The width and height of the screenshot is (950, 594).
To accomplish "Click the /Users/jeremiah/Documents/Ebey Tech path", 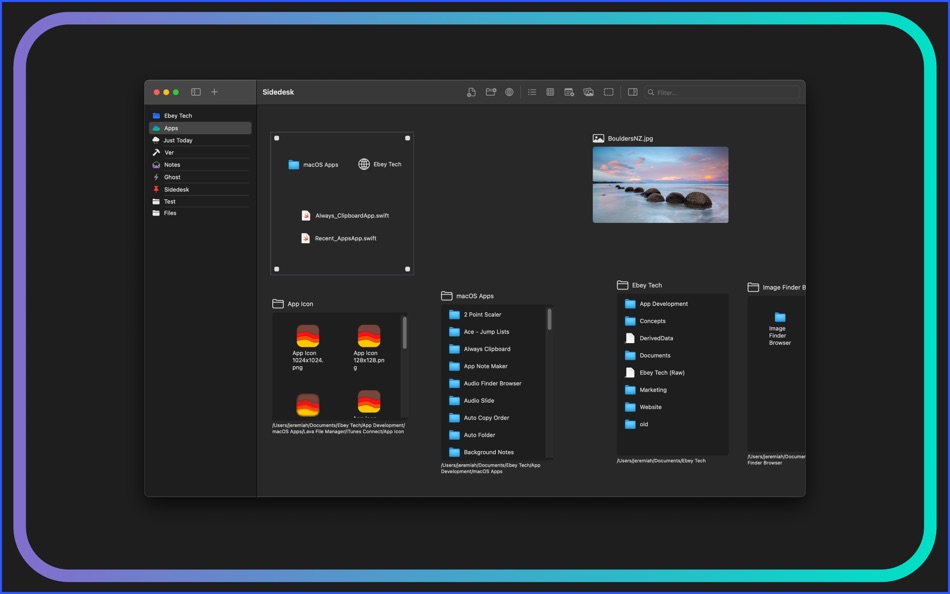I will click(661, 461).
